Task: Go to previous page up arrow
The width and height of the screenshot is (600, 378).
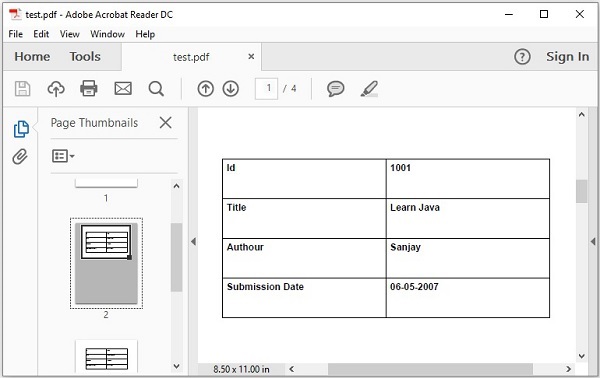Action: point(205,89)
